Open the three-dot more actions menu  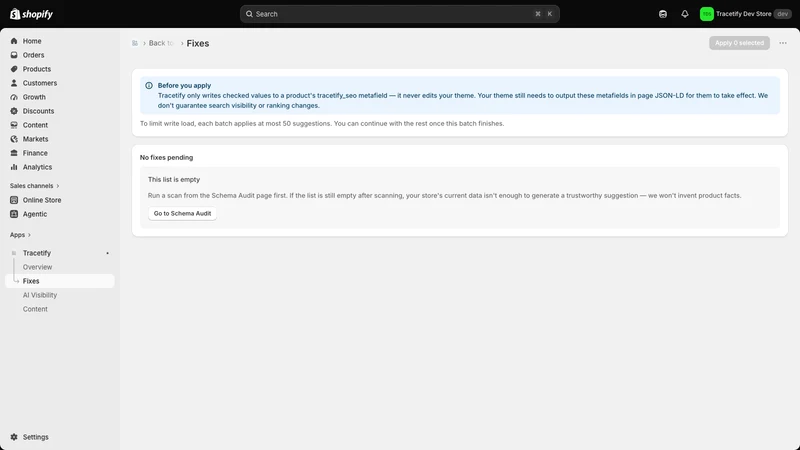(783, 43)
